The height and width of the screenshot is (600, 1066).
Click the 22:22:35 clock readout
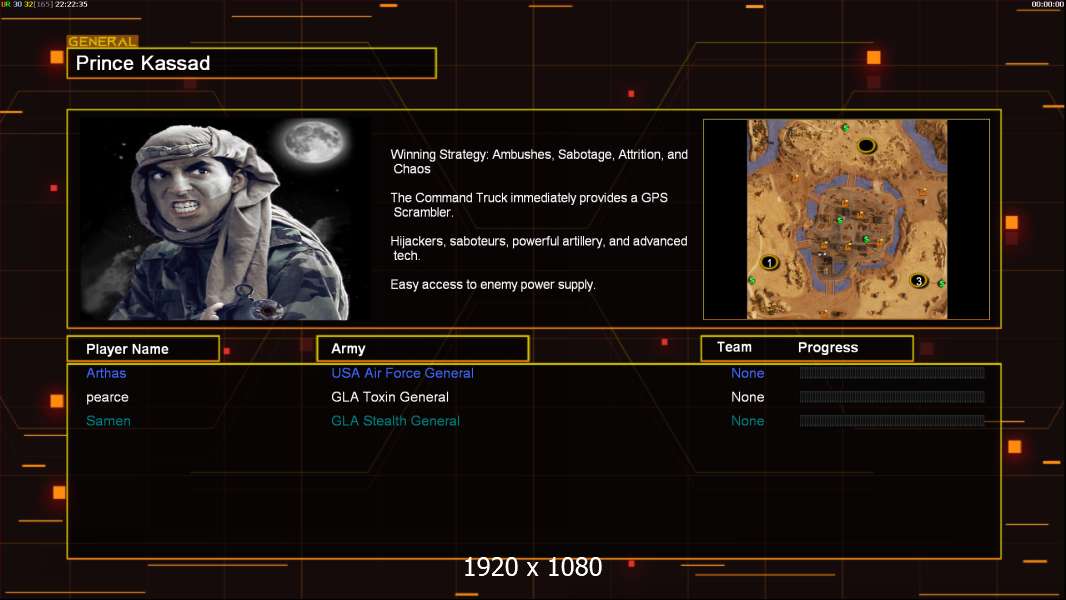click(x=71, y=4)
